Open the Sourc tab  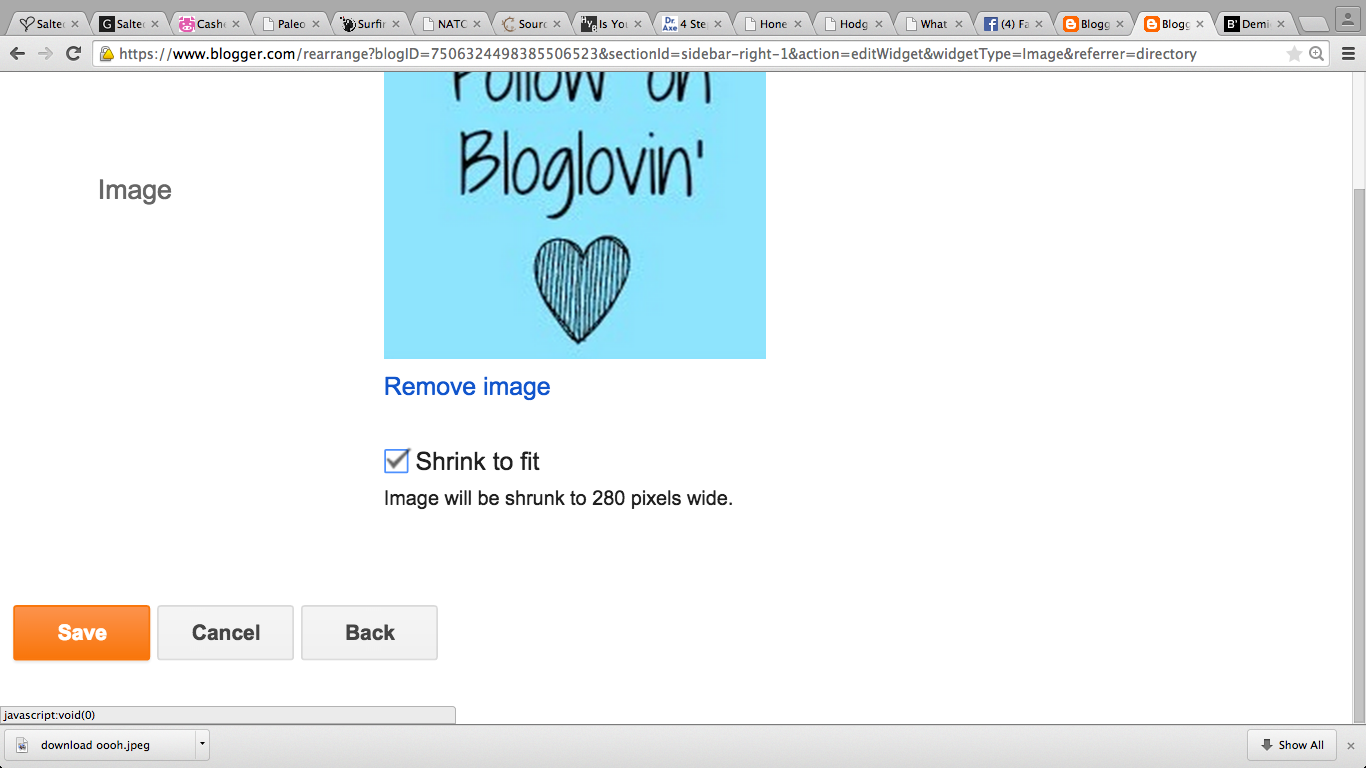[533, 24]
